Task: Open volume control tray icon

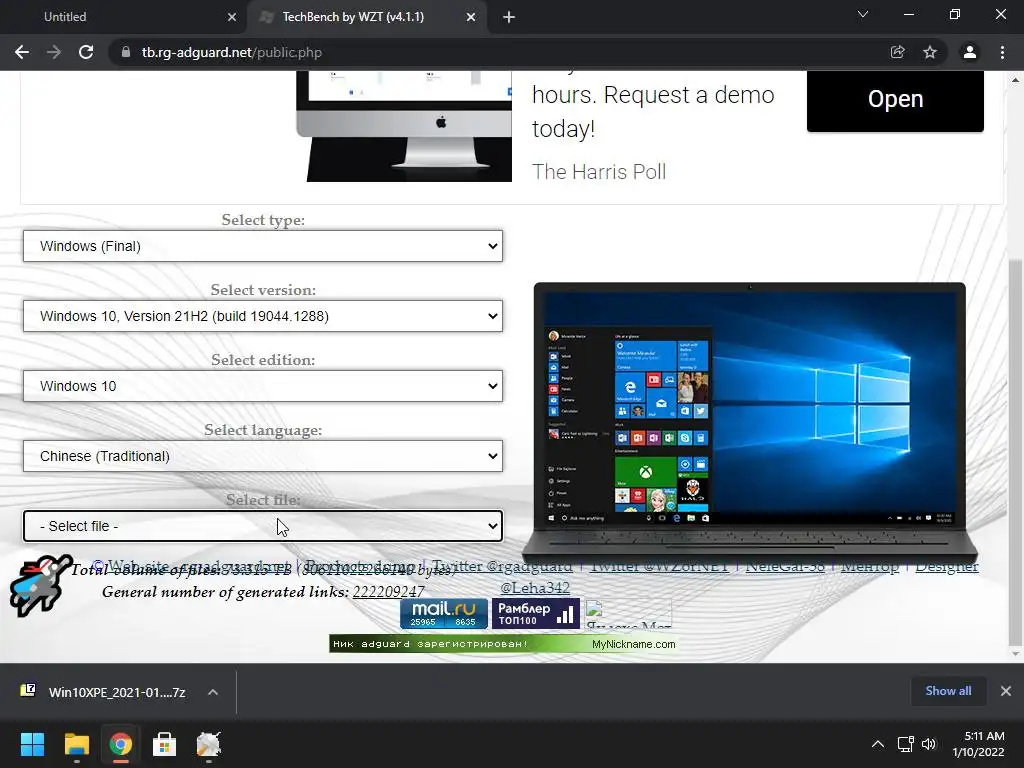Action: tap(929, 744)
